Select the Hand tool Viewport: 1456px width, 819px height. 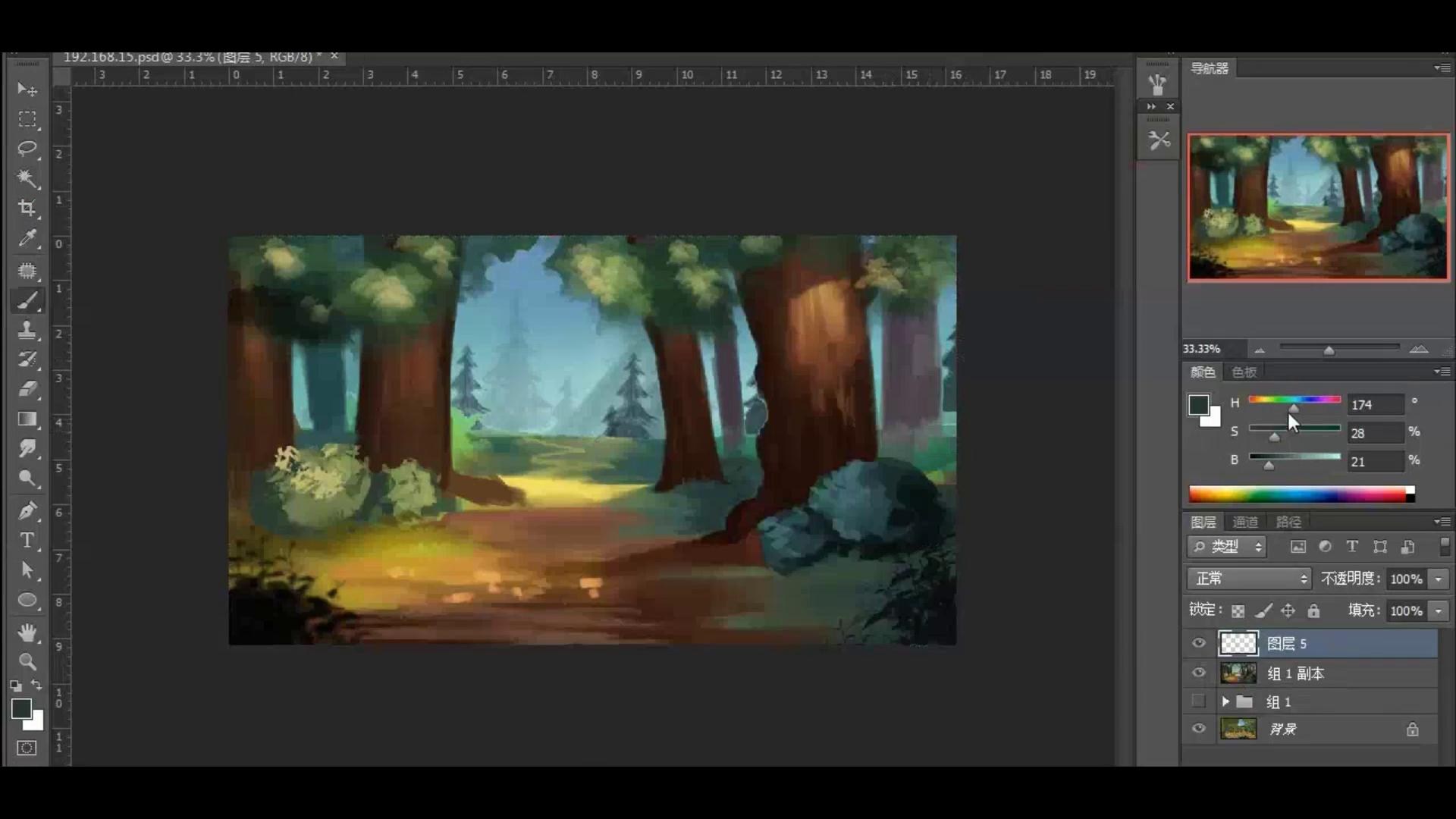[x=27, y=632]
